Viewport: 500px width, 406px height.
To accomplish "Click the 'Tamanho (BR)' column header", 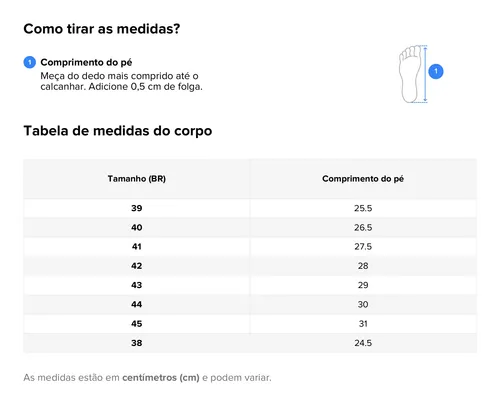I will [137, 179].
